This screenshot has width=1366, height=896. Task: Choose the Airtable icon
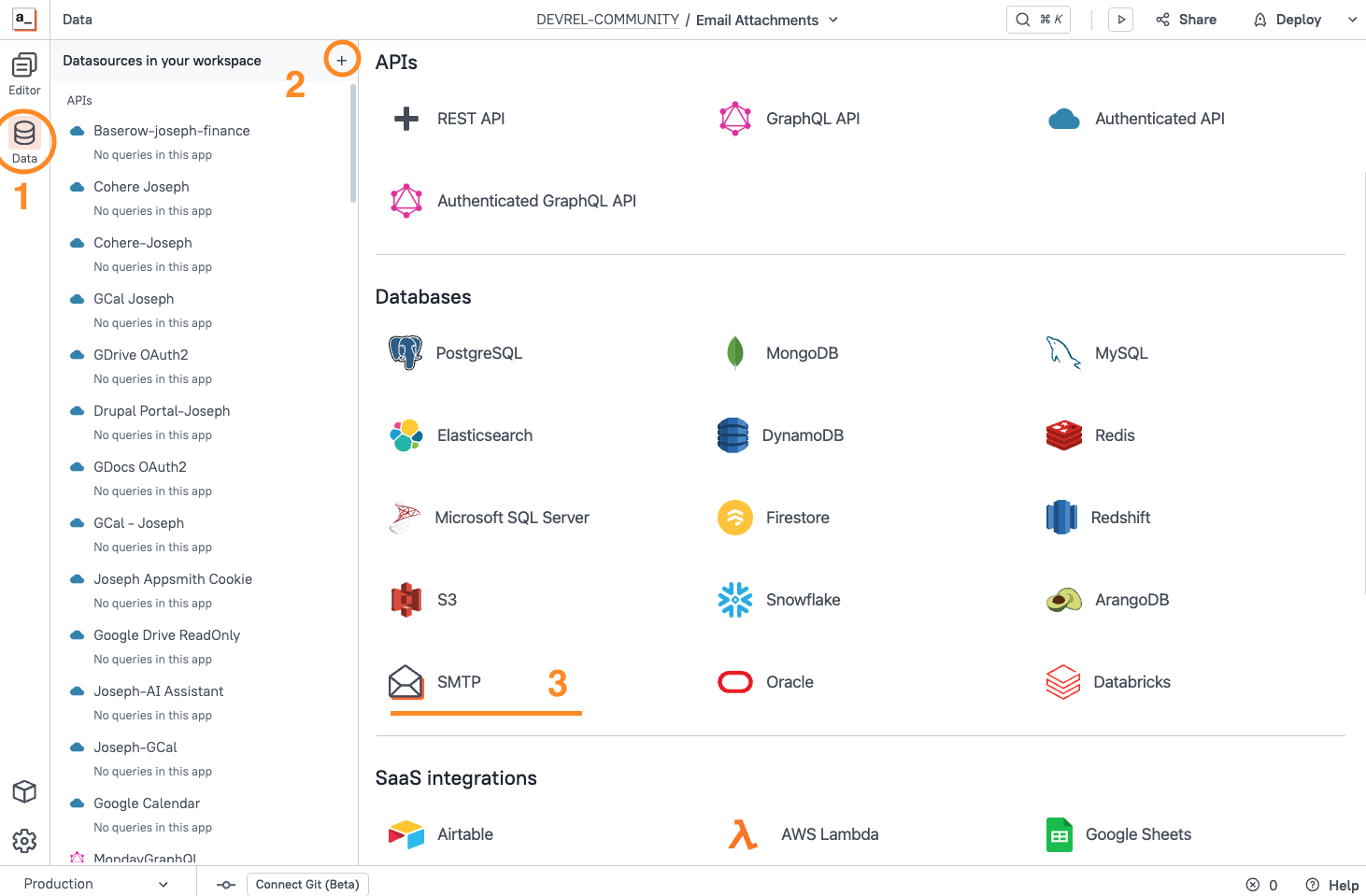406,834
